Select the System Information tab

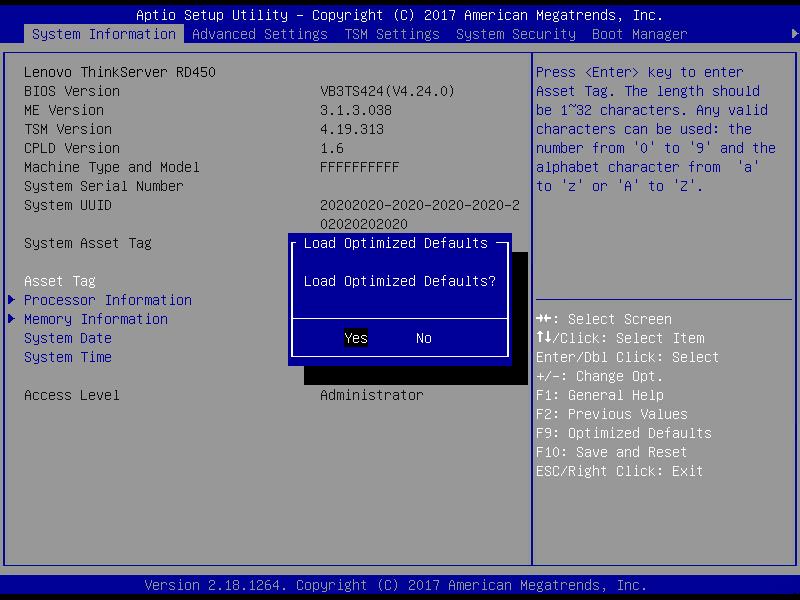point(103,34)
